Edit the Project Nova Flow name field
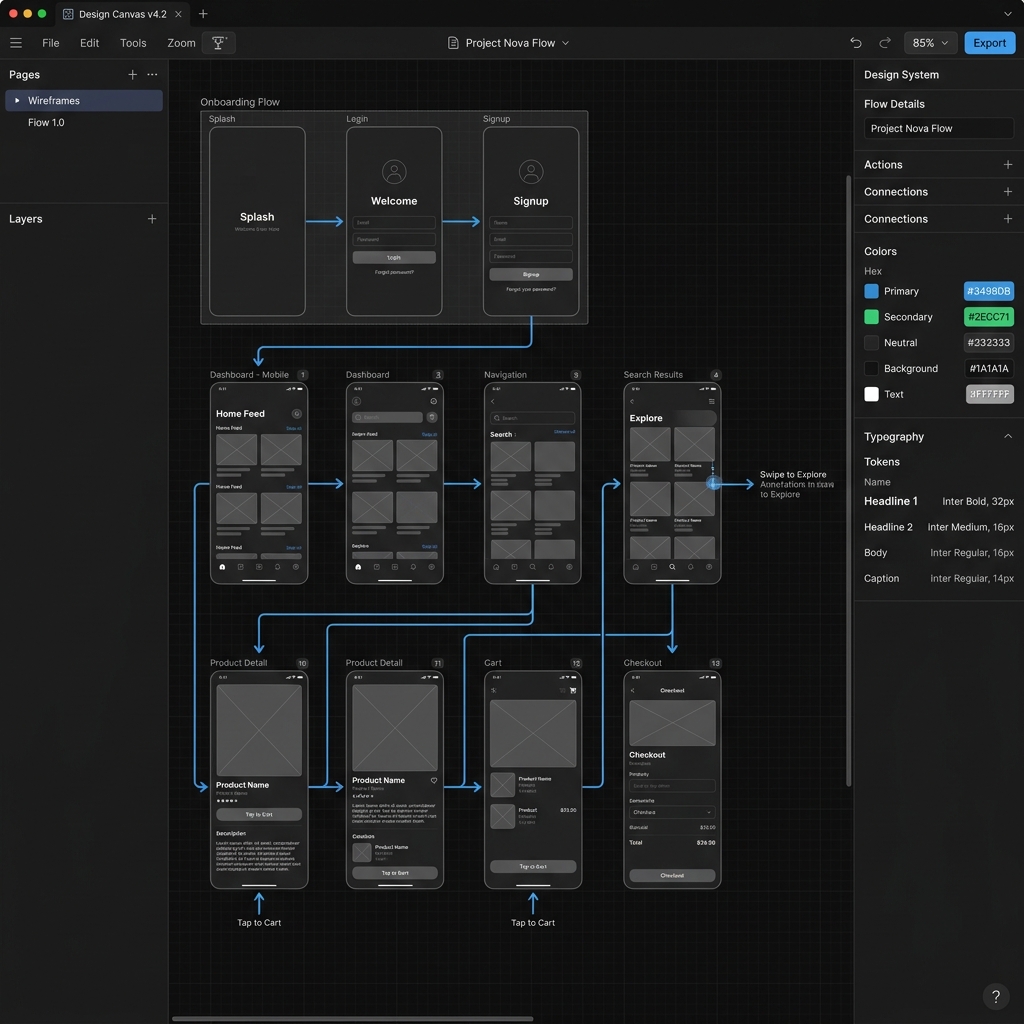 tap(938, 128)
